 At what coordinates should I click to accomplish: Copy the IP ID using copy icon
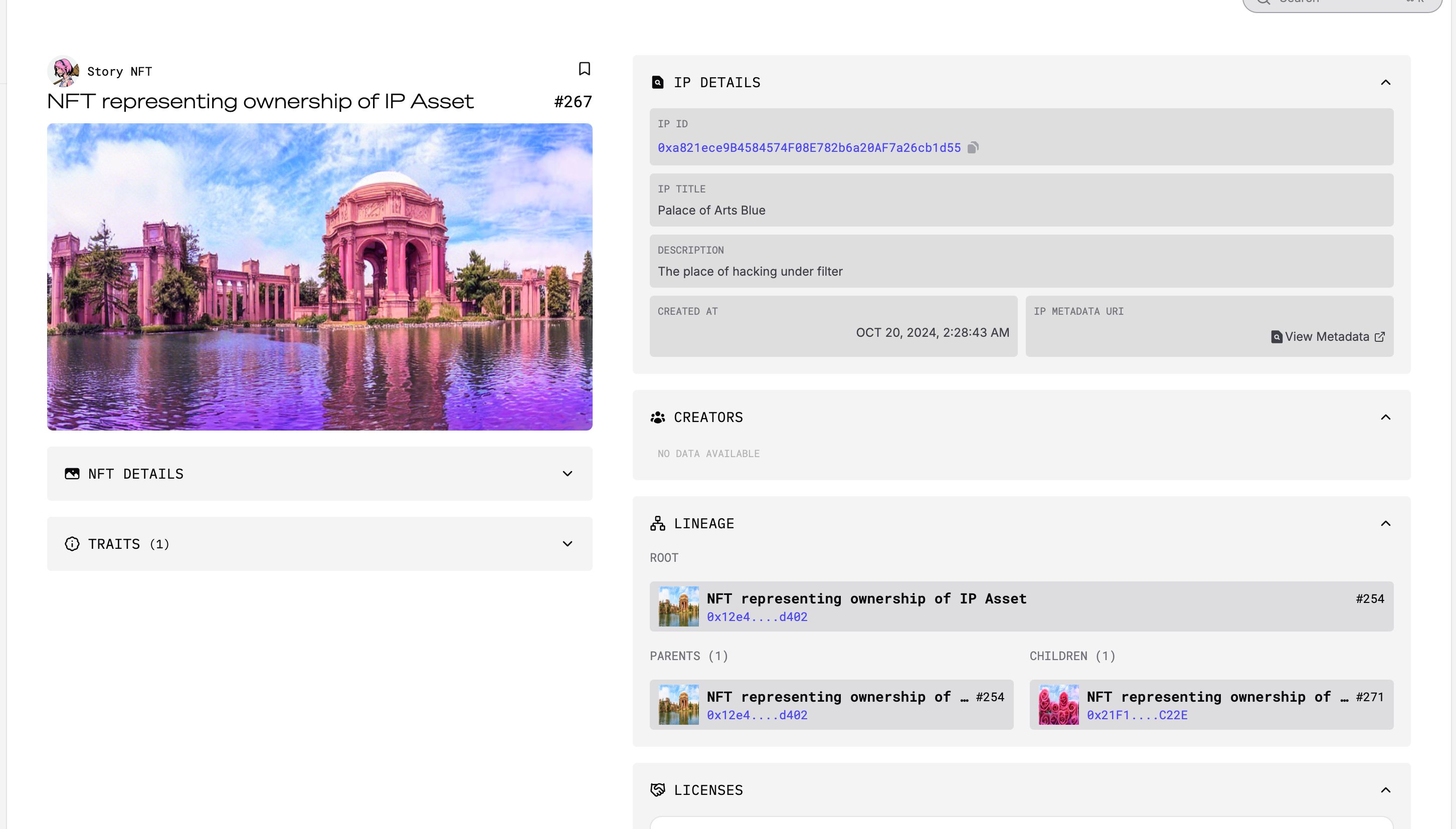pos(973,147)
